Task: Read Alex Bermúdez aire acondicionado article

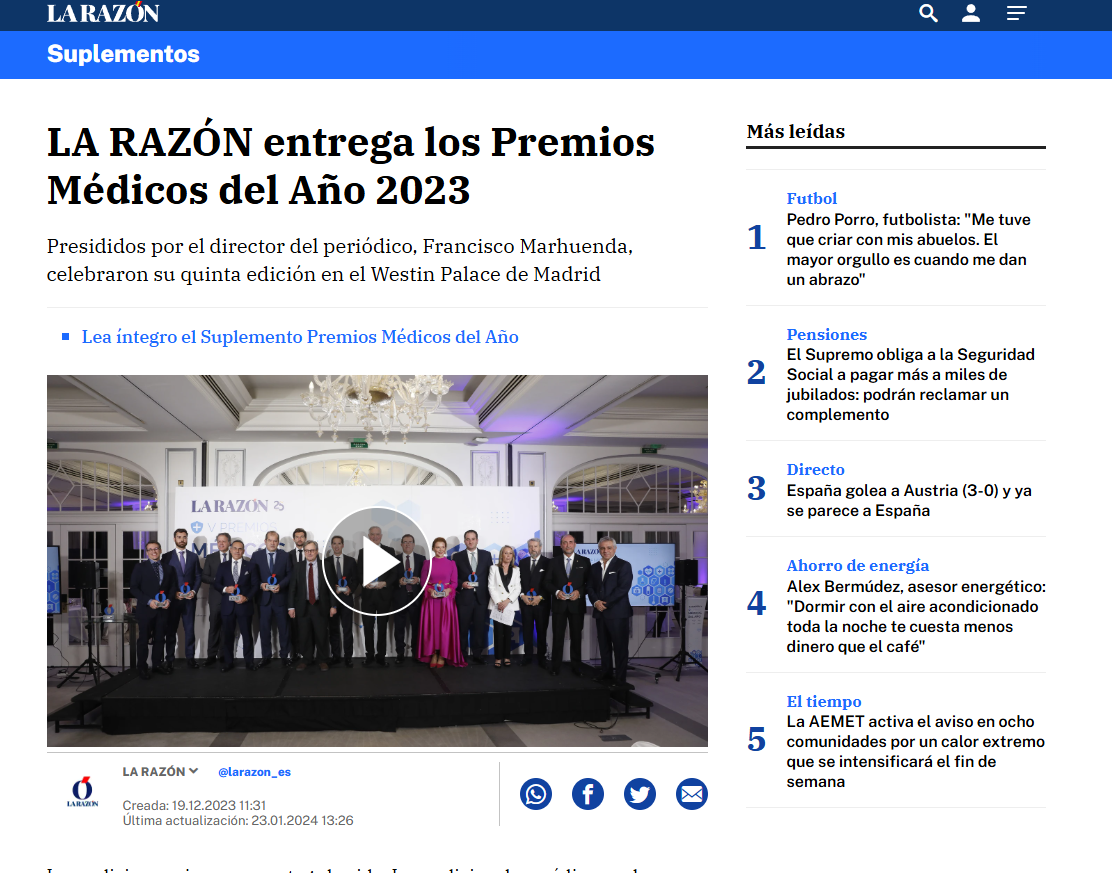Action: 916,616
